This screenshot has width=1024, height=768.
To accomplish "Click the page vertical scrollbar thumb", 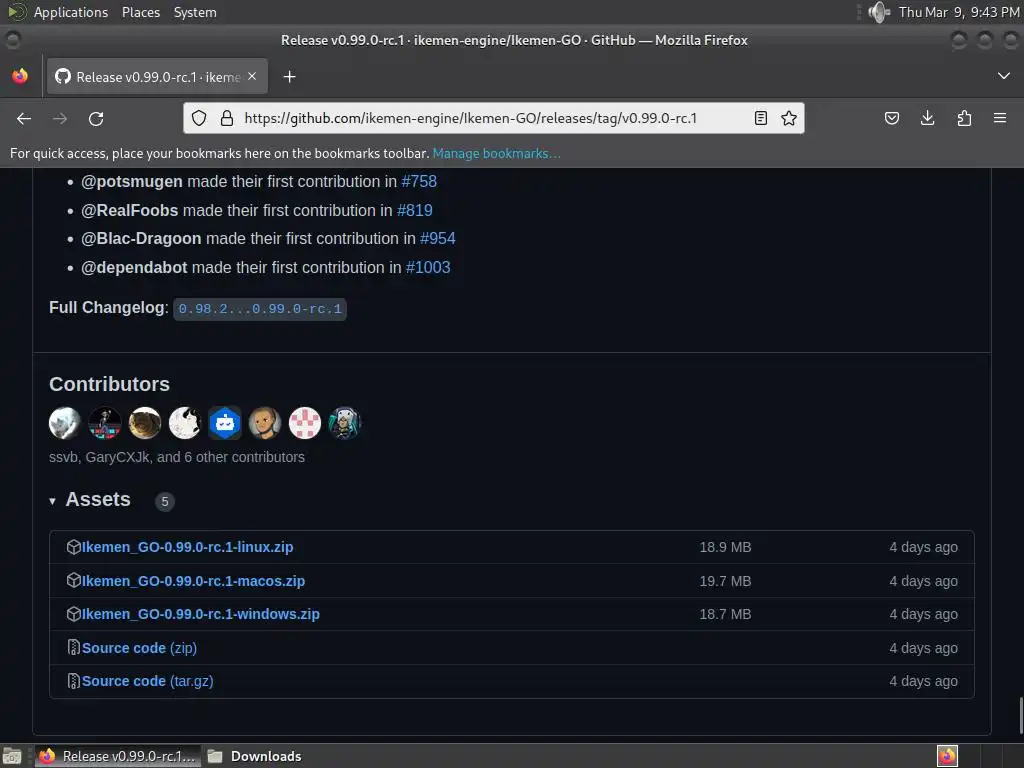I will (x=1020, y=714).
